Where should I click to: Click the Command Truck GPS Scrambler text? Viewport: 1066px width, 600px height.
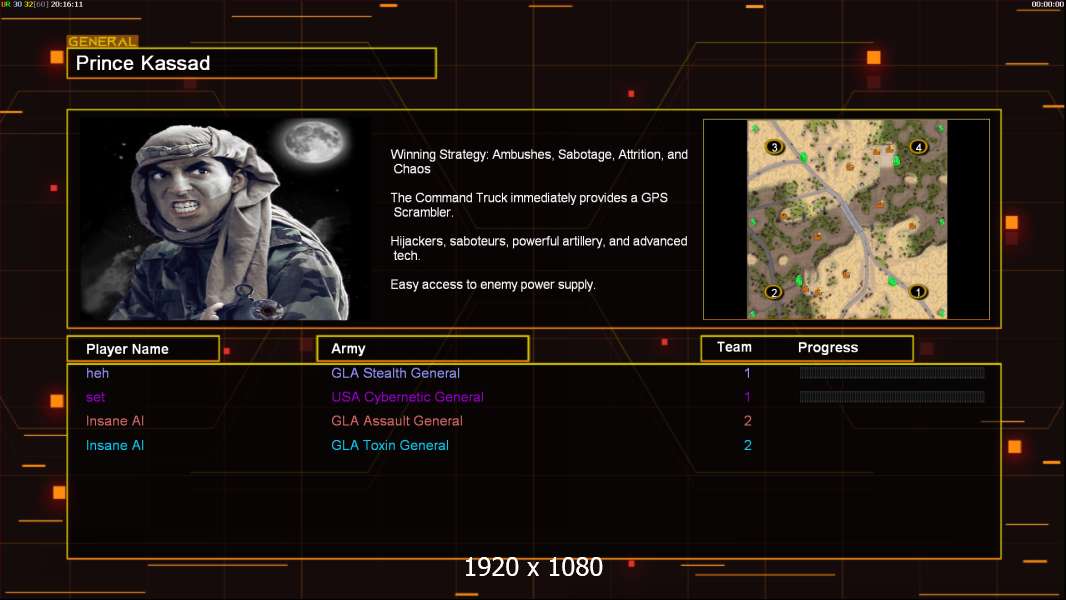[529, 205]
